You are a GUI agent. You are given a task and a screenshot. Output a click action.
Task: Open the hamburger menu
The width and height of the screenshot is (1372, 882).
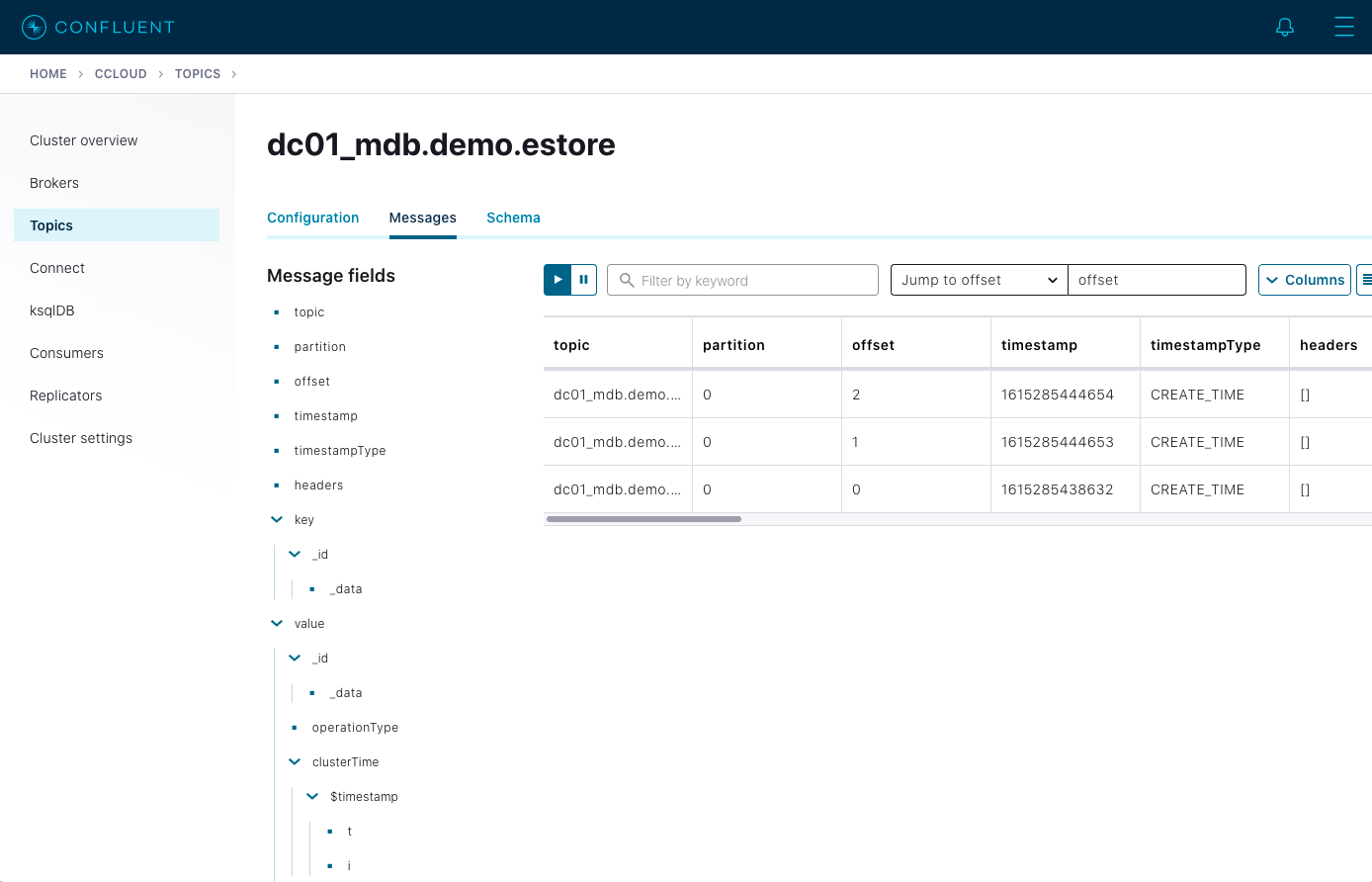point(1344,27)
